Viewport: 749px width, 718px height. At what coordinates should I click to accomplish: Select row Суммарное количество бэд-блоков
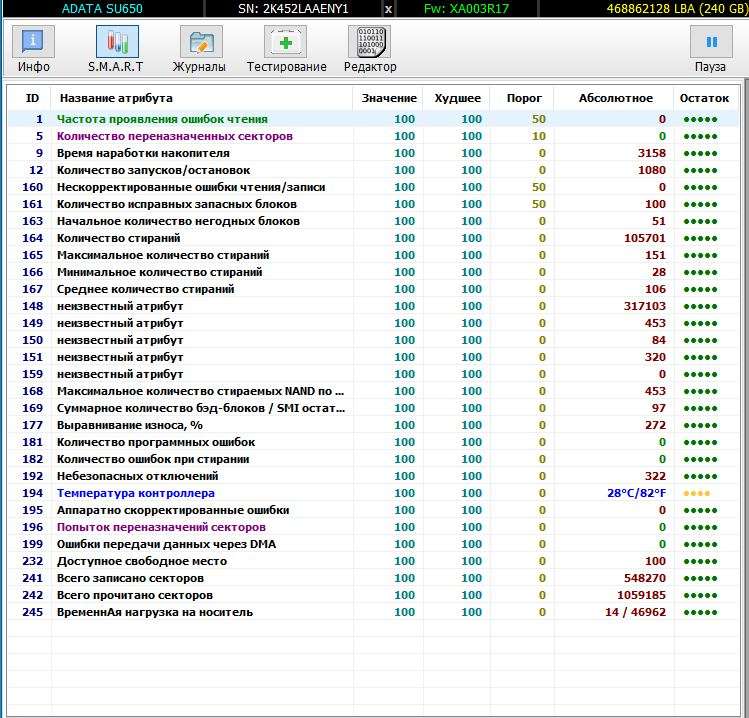click(373, 408)
